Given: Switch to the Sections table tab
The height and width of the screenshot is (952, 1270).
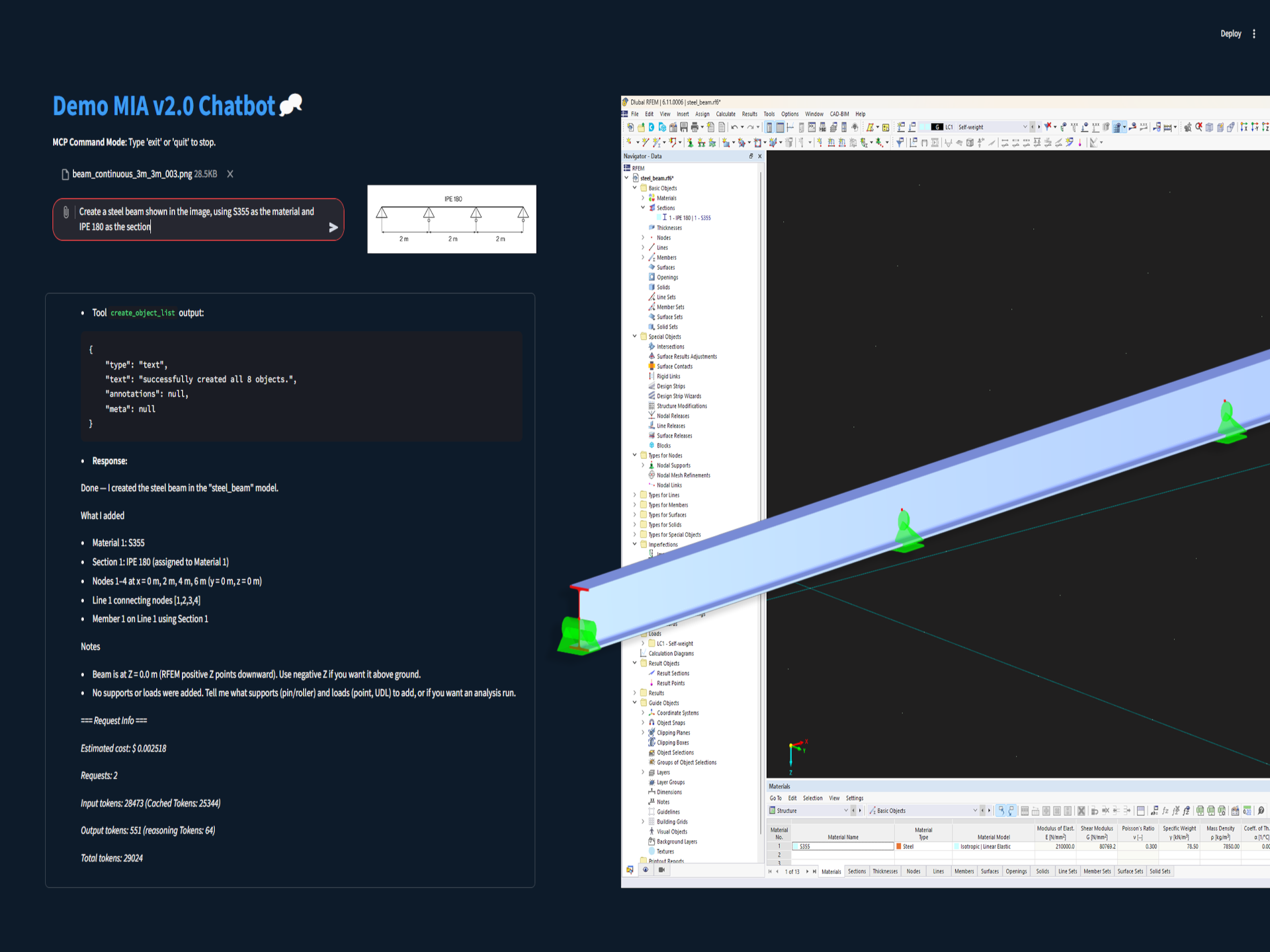Looking at the screenshot, I should (857, 871).
